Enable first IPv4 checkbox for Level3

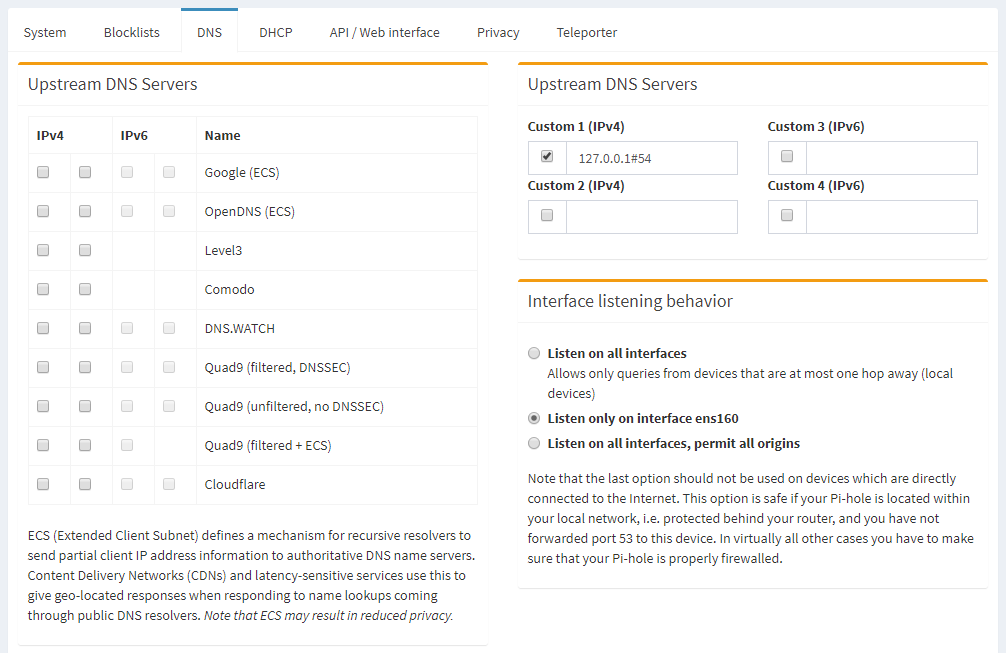tap(43, 250)
